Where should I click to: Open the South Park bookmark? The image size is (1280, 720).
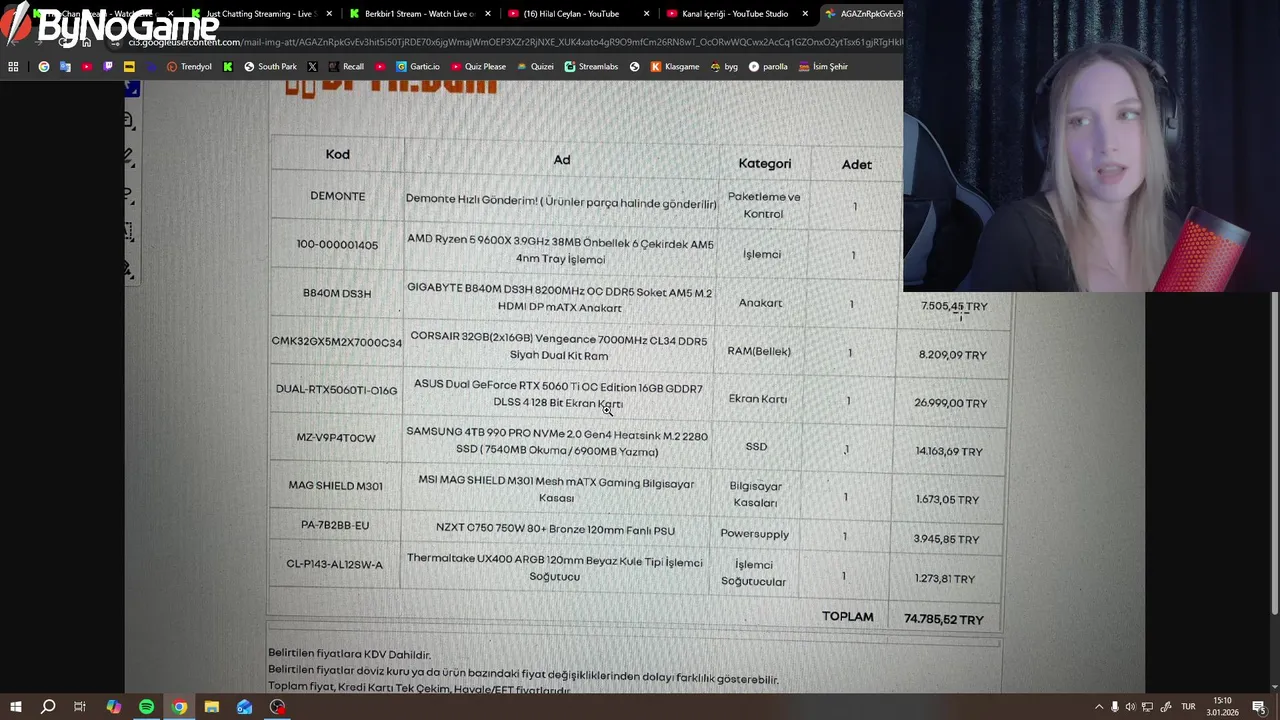tap(270, 67)
